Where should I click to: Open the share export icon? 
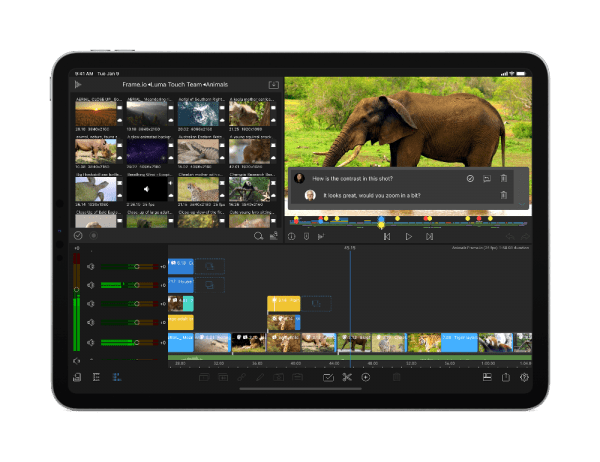point(505,377)
